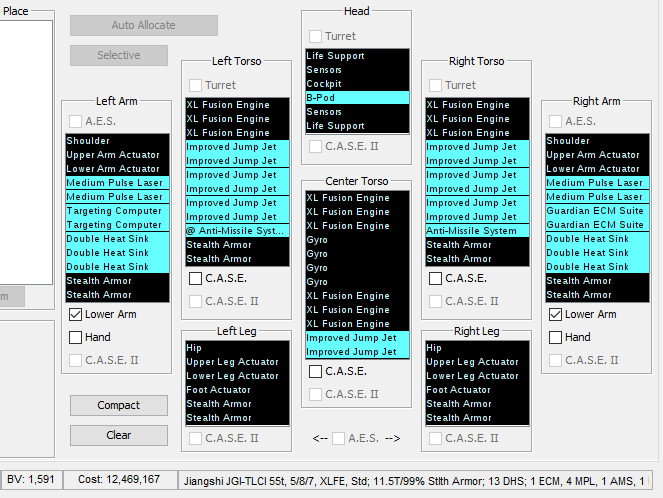This screenshot has width=663, height=498.
Task: Select first XL Fusion Engine in Left Torso
Action: point(237,105)
